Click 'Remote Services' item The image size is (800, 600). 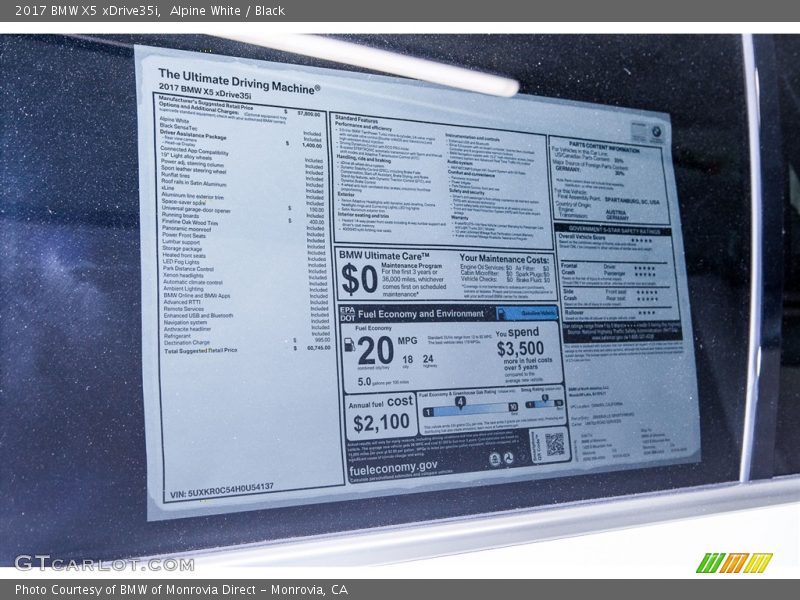click(x=184, y=309)
